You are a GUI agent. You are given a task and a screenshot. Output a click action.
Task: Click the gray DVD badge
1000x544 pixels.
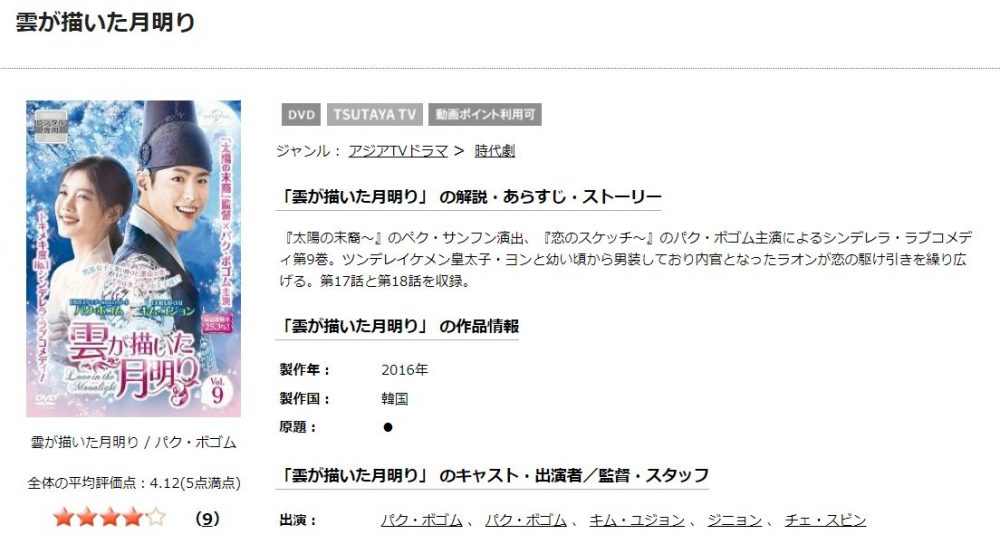tap(301, 115)
